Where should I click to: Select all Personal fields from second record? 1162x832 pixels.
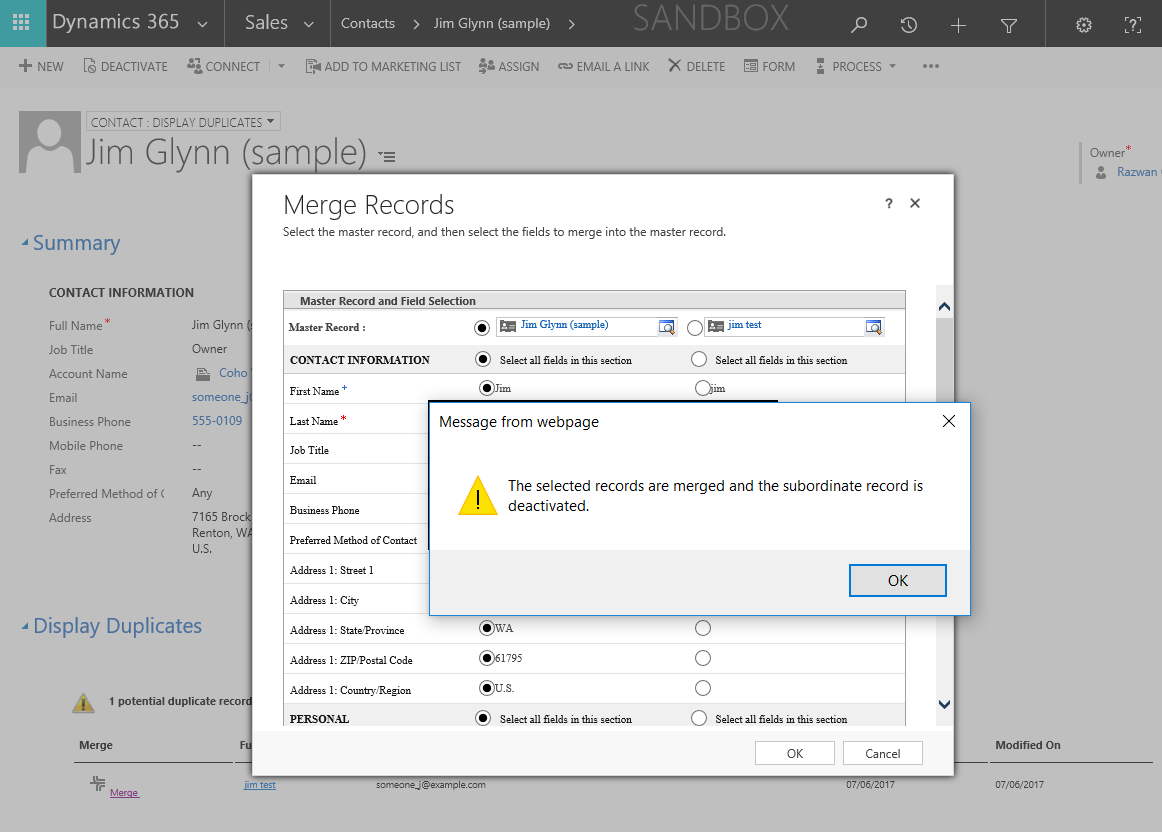coord(699,718)
